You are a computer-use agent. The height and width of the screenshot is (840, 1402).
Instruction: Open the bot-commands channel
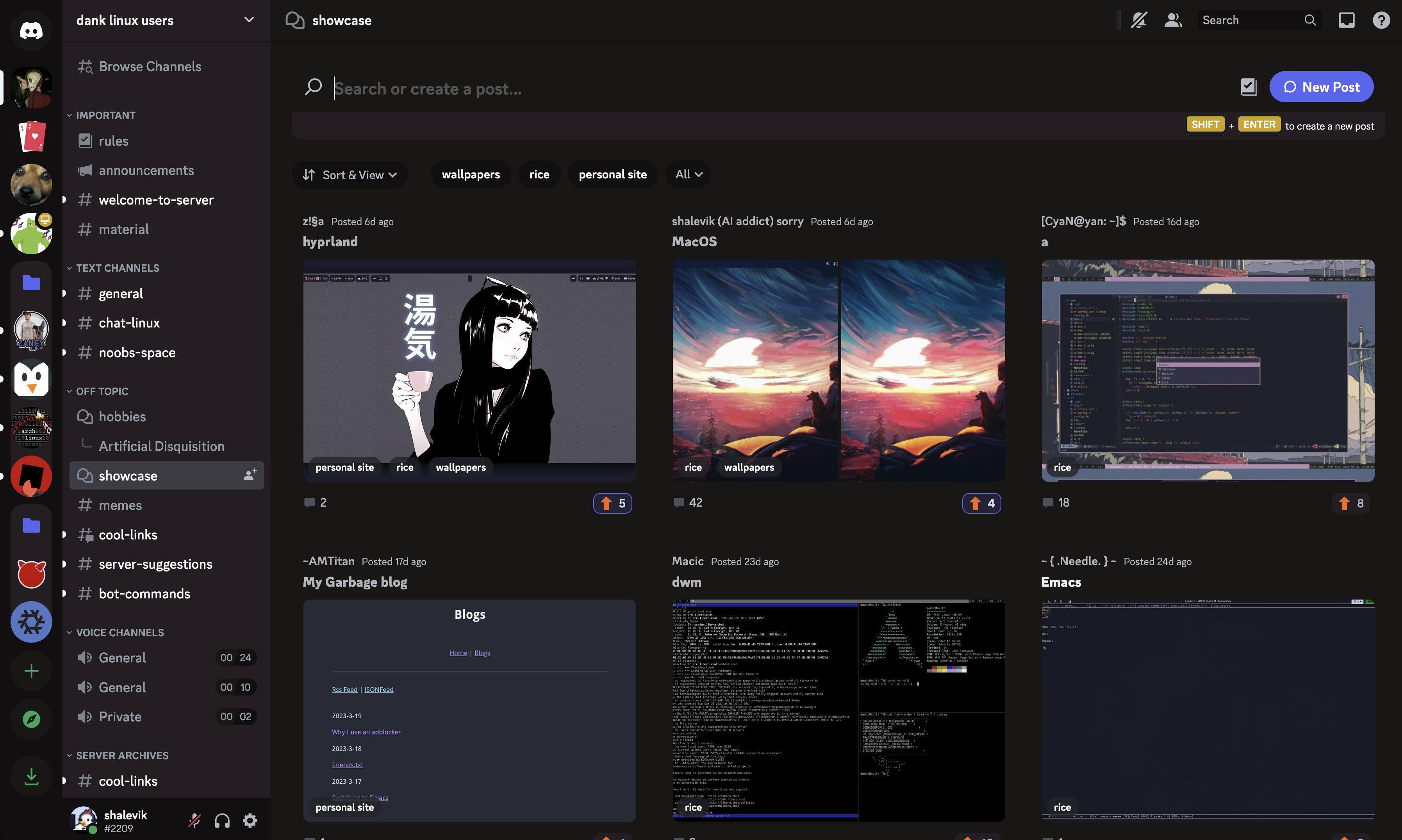166,593
